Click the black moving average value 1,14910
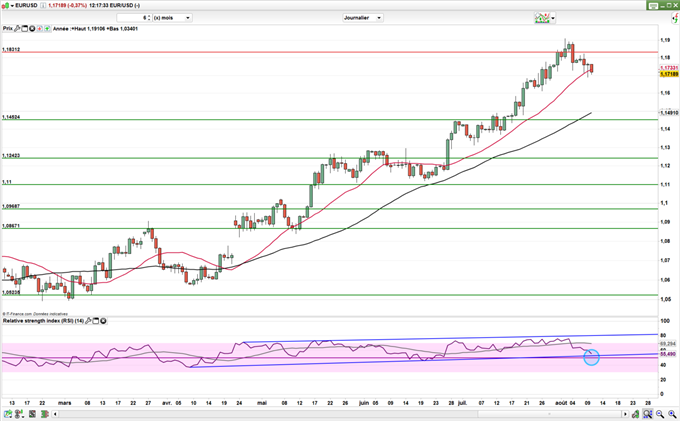 [669, 113]
